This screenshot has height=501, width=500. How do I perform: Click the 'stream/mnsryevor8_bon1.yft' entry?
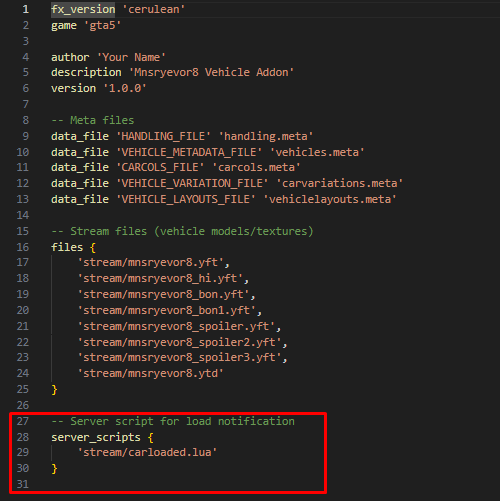166,310
